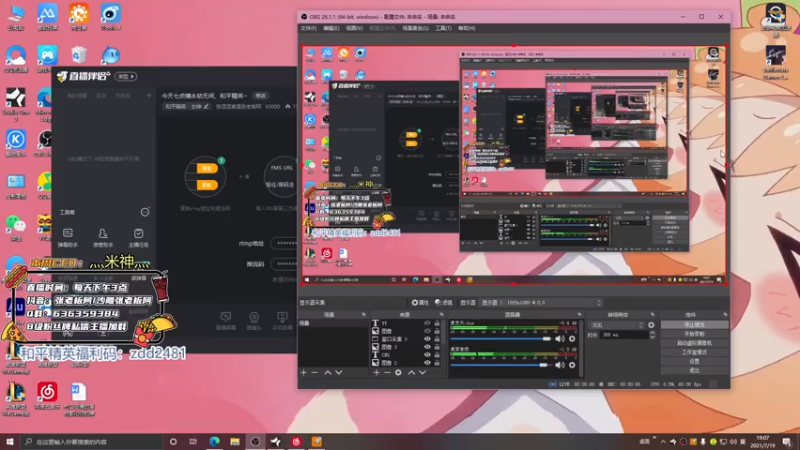Image resolution: width=800 pixels, height=450 pixels.
Task: Move scene up arrow in Scenes panel
Action: point(328,373)
